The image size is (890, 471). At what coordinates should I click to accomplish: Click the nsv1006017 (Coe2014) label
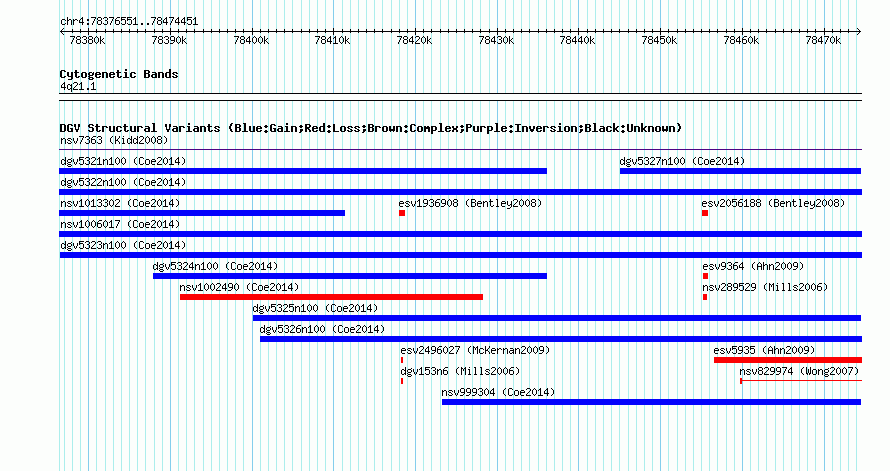tap(120, 224)
